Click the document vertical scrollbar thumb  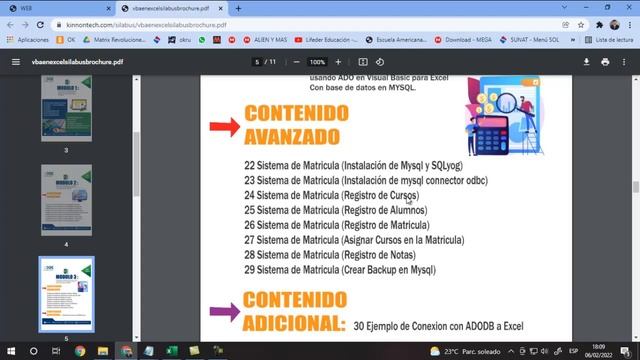pyautogui.click(x=636, y=187)
